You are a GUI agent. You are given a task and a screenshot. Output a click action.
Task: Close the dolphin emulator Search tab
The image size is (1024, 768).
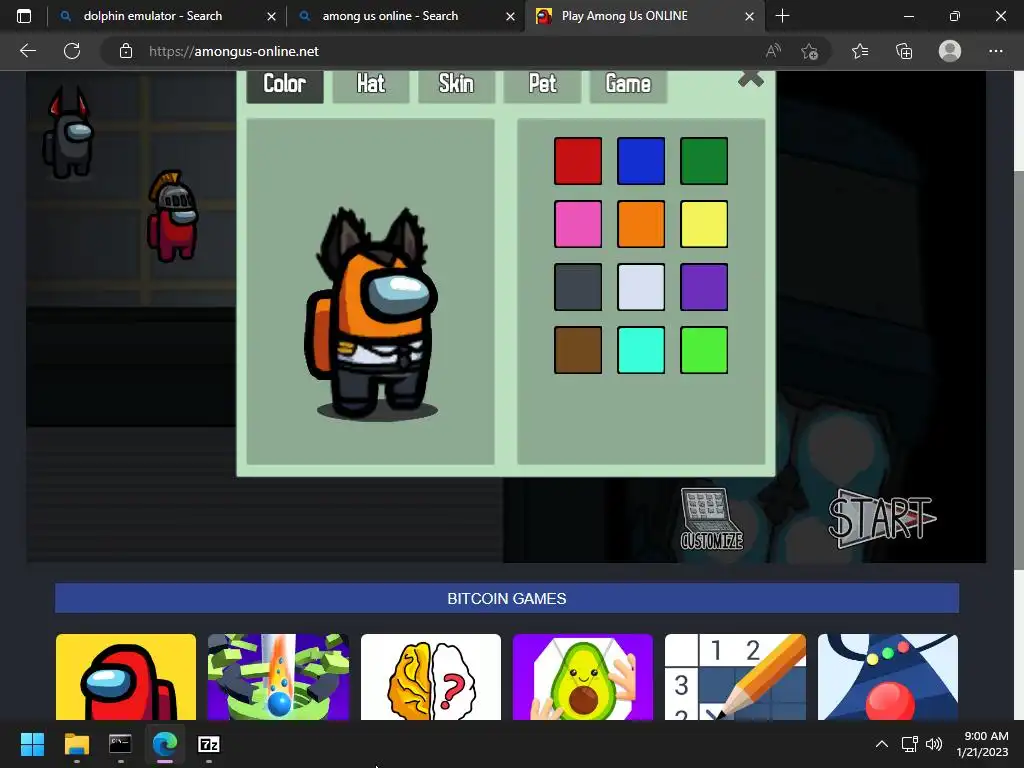272,16
